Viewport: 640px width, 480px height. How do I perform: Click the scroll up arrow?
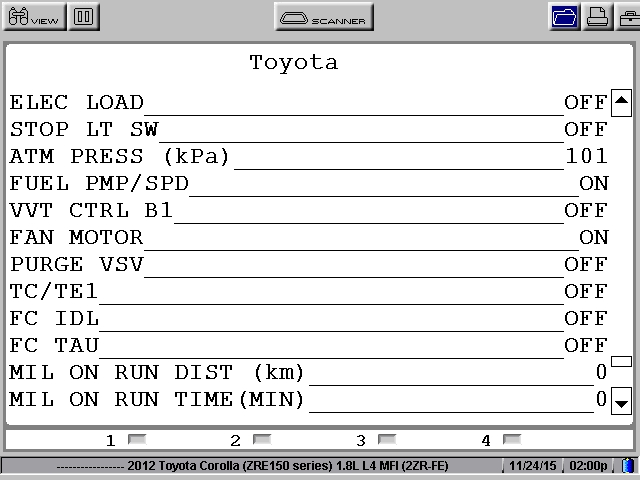621,102
